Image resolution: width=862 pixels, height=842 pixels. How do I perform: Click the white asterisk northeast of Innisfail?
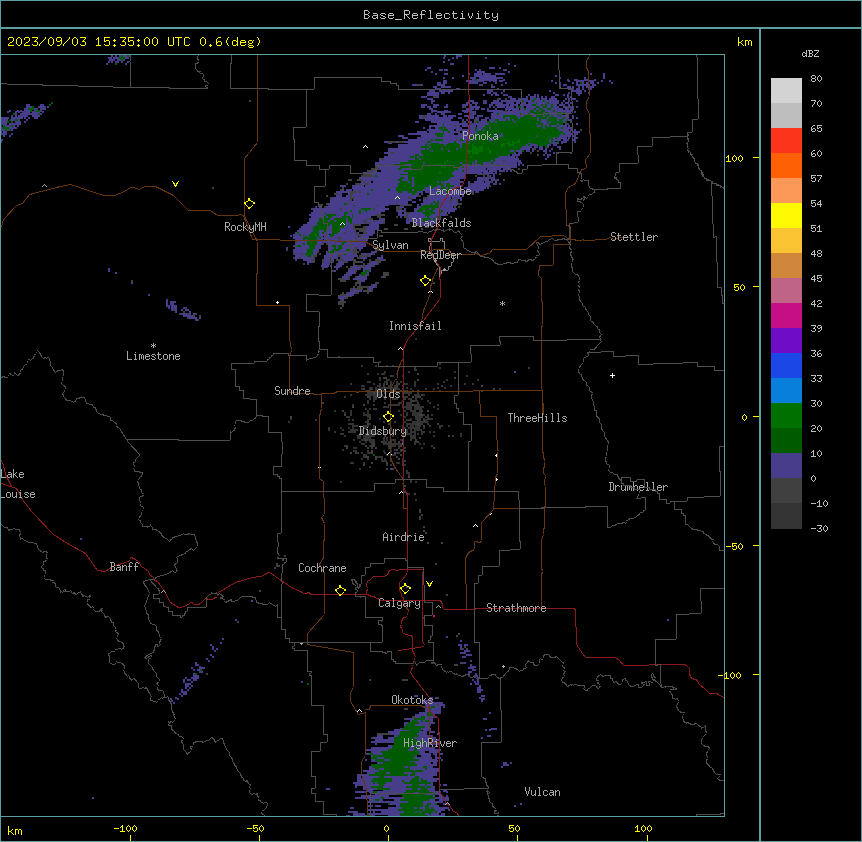point(502,304)
